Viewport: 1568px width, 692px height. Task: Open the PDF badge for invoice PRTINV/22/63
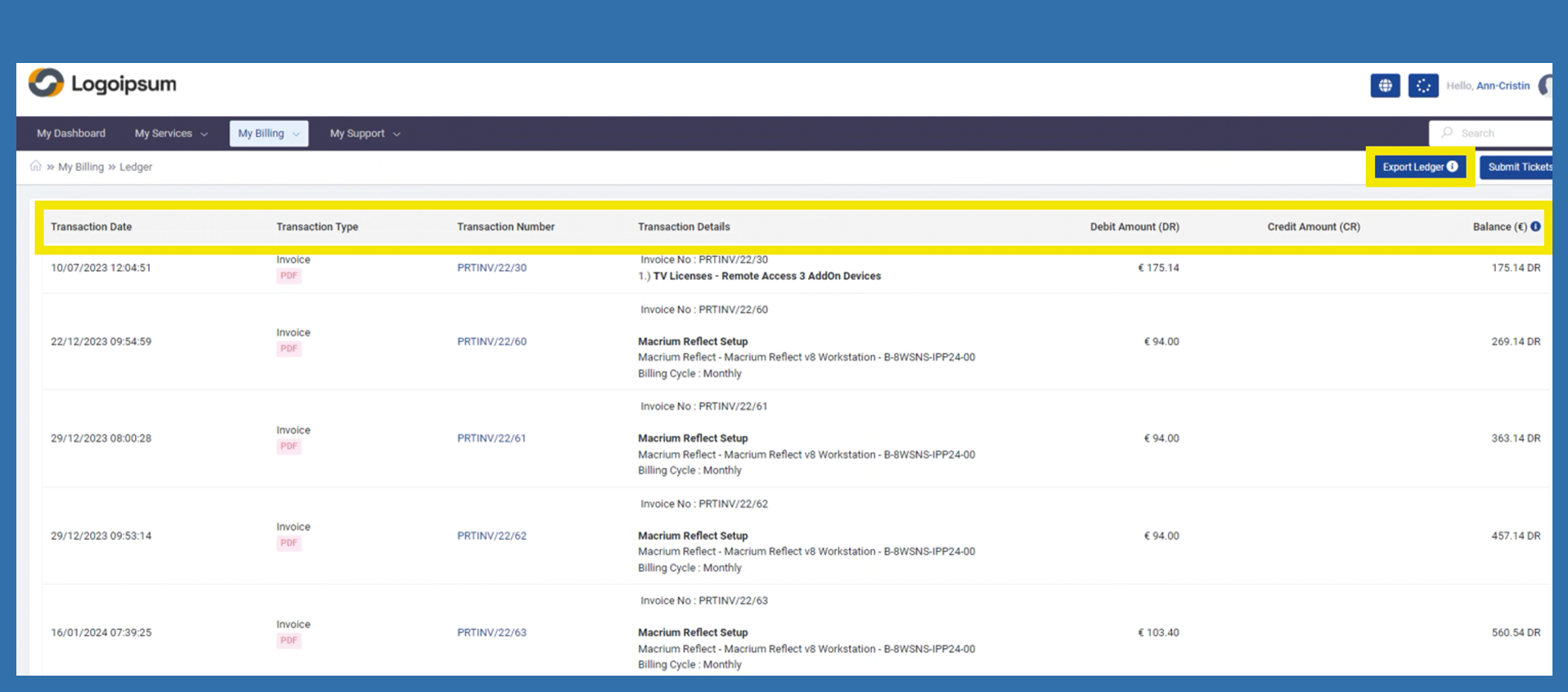tap(289, 640)
